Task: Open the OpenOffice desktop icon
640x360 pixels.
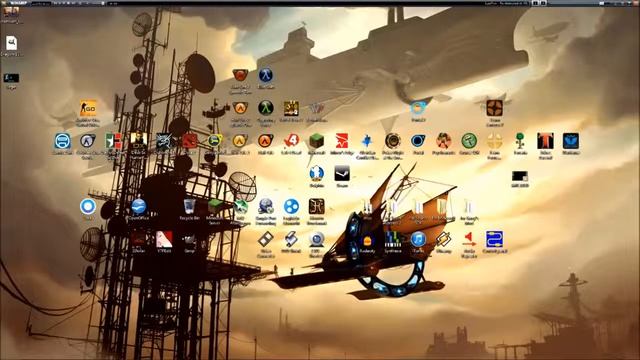Action: click(x=138, y=207)
